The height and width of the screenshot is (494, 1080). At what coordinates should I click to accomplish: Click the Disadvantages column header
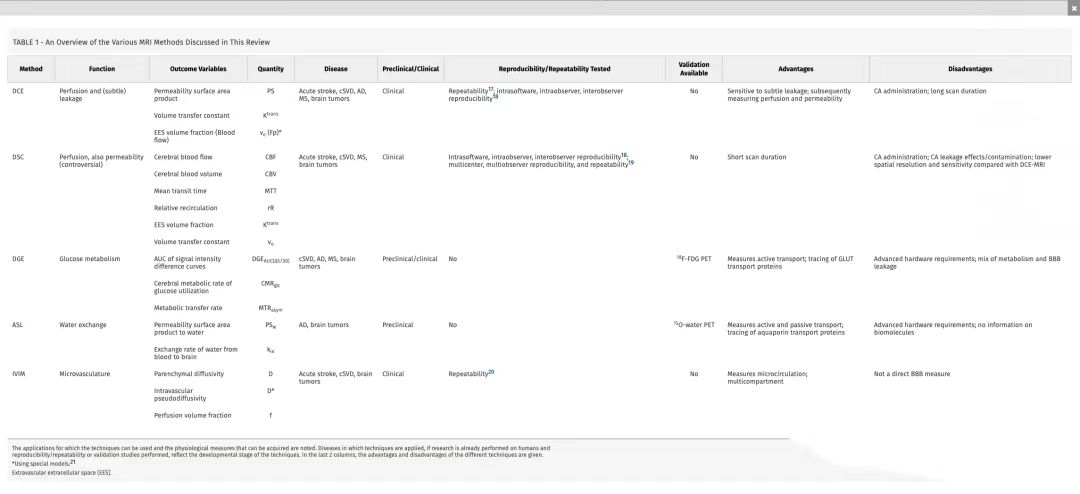[970, 69]
